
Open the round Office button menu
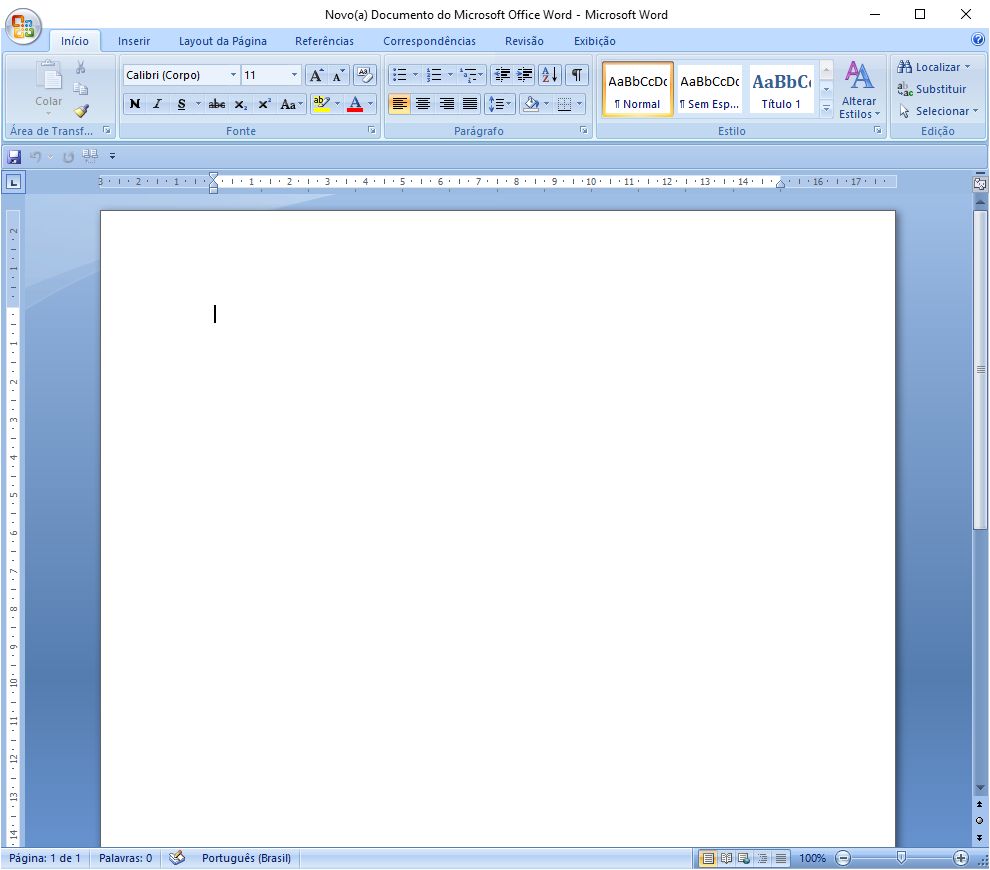click(x=23, y=27)
